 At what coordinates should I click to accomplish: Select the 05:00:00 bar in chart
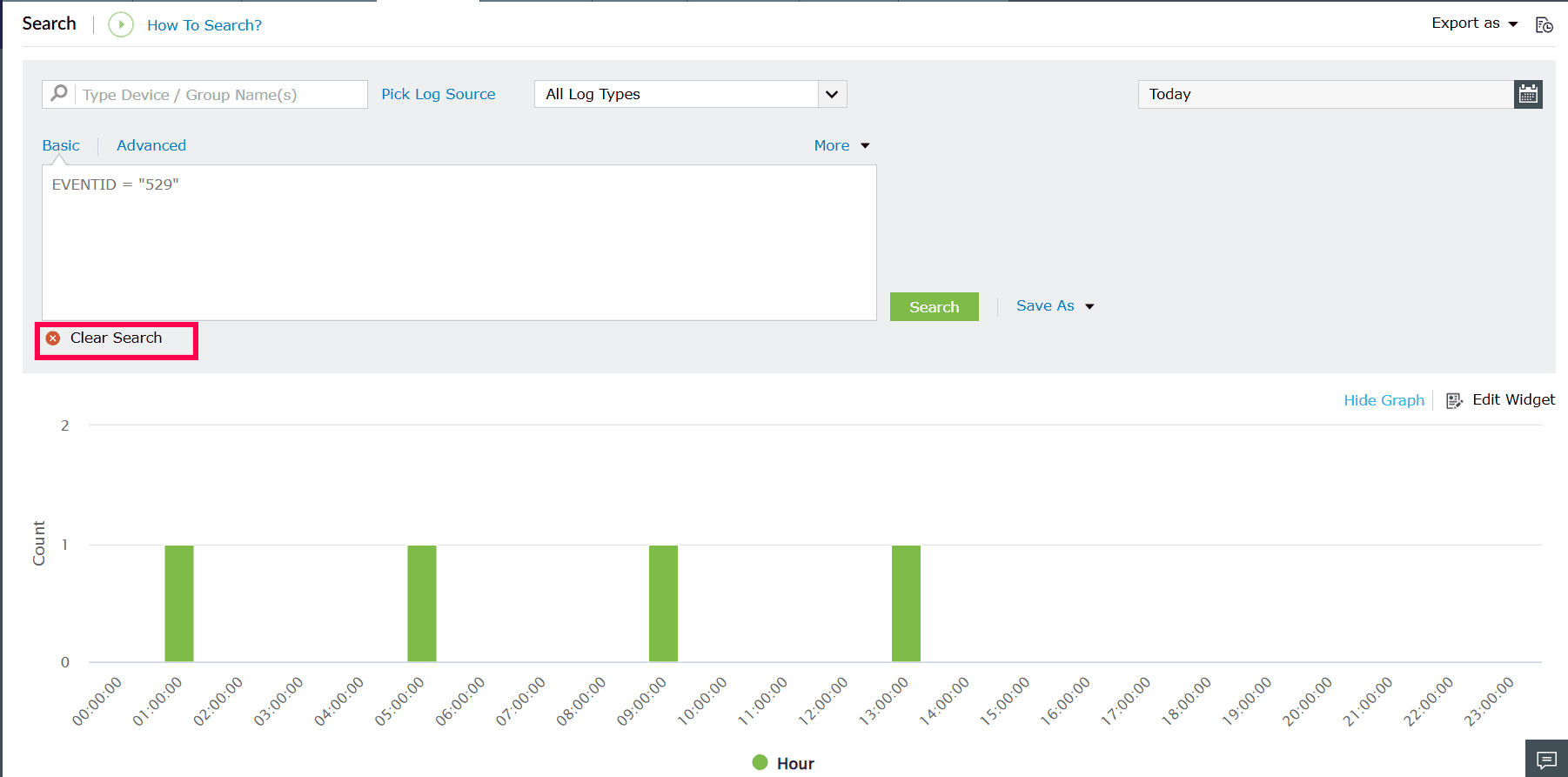coord(422,604)
